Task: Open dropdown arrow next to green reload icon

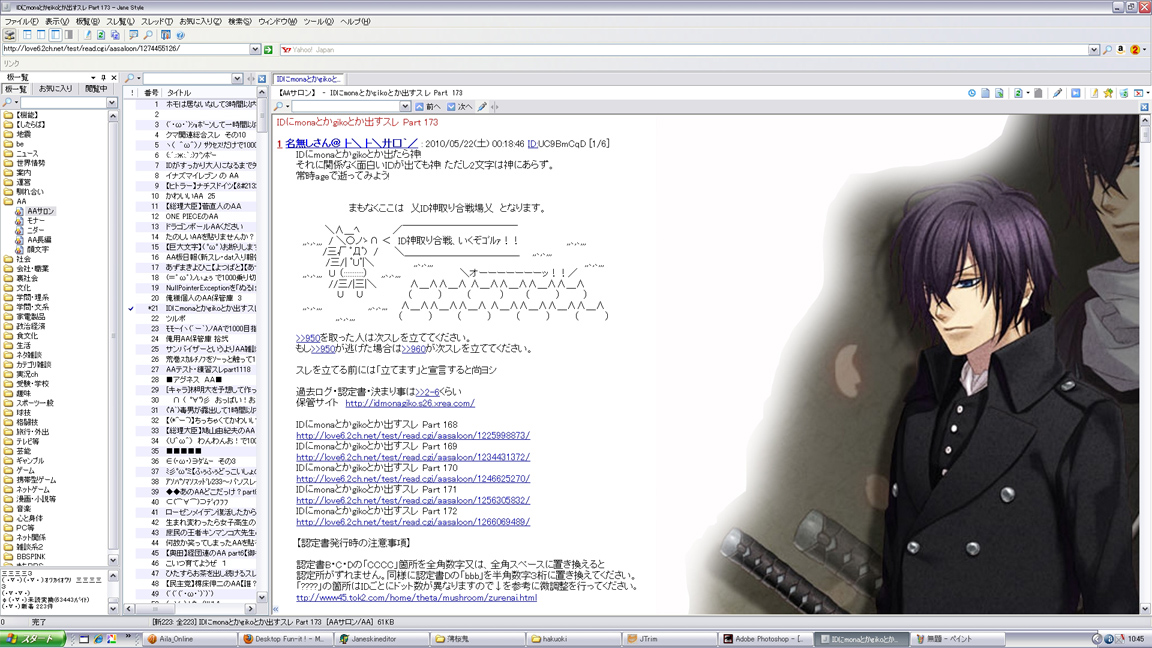Action: pyautogui.click(x=1027, y=93)
